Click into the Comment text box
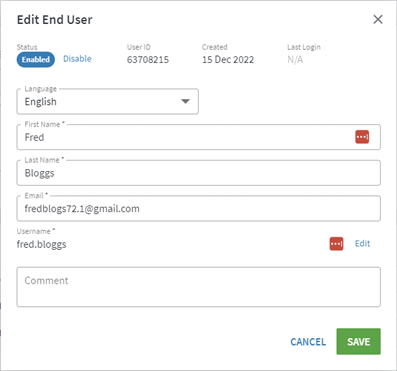397x371 pixels. [198, 287]
